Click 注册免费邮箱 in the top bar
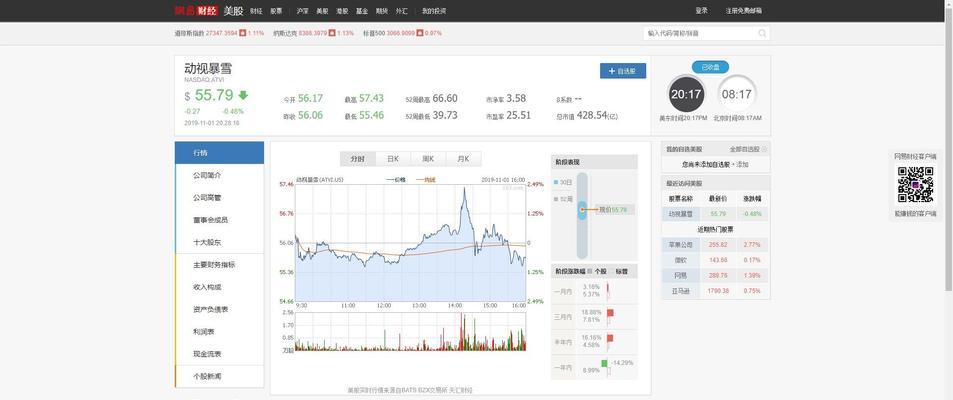The height and width of the screenshot is (400, 953). [743, 10]
